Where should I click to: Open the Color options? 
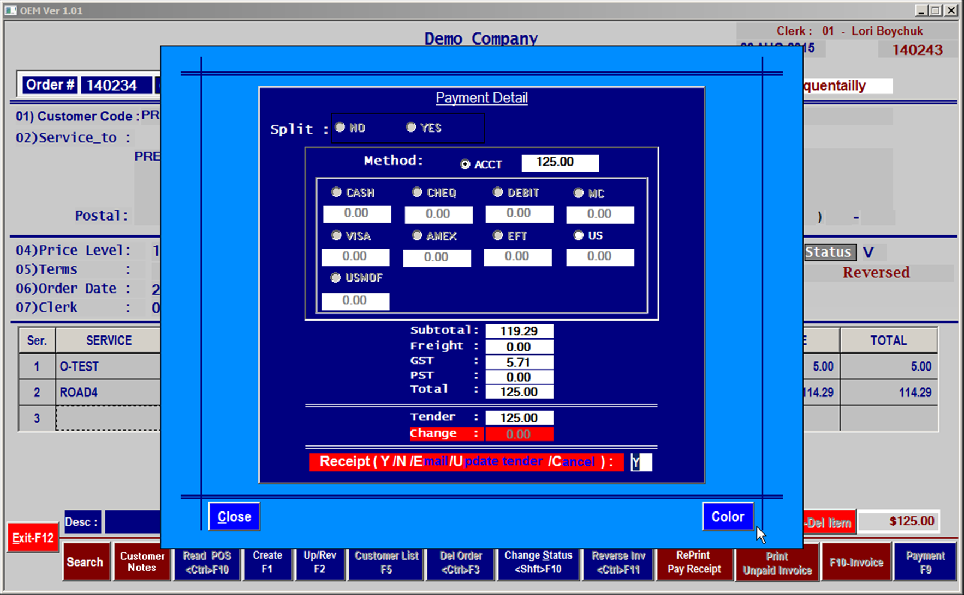(x=727, y=516)
